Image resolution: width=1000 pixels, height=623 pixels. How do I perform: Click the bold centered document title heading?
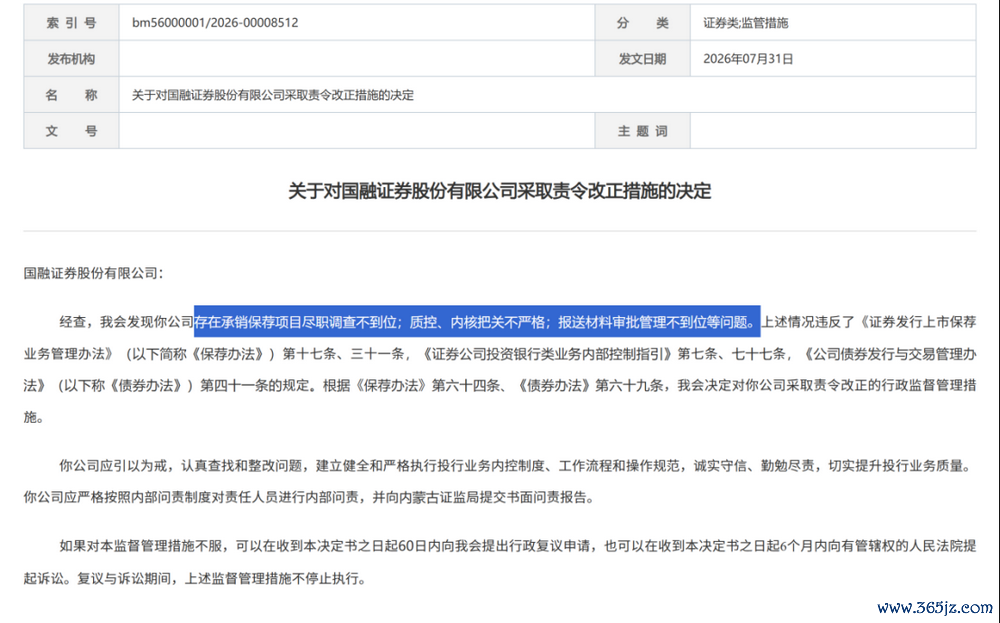tap(499, 191)
